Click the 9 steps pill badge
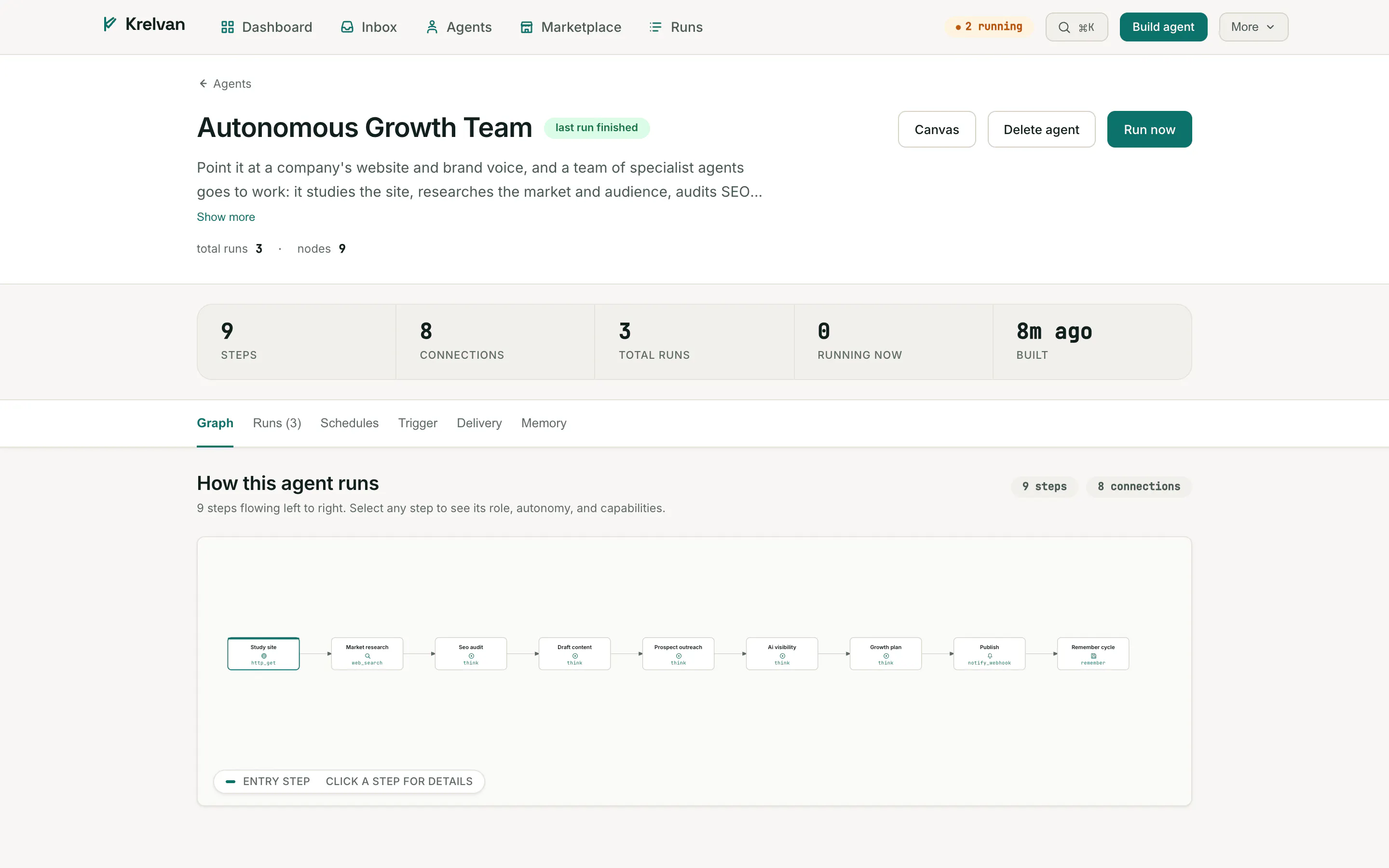The height and width of the screenshot is (868, 1389). point(1045,486)
